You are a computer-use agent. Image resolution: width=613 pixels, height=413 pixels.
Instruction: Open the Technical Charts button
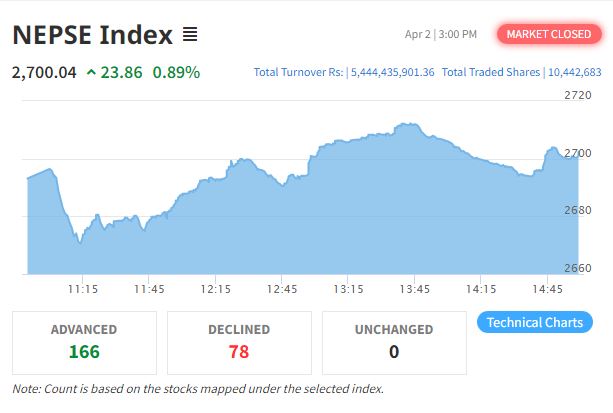pyautogui.click(x=534, y=323)
